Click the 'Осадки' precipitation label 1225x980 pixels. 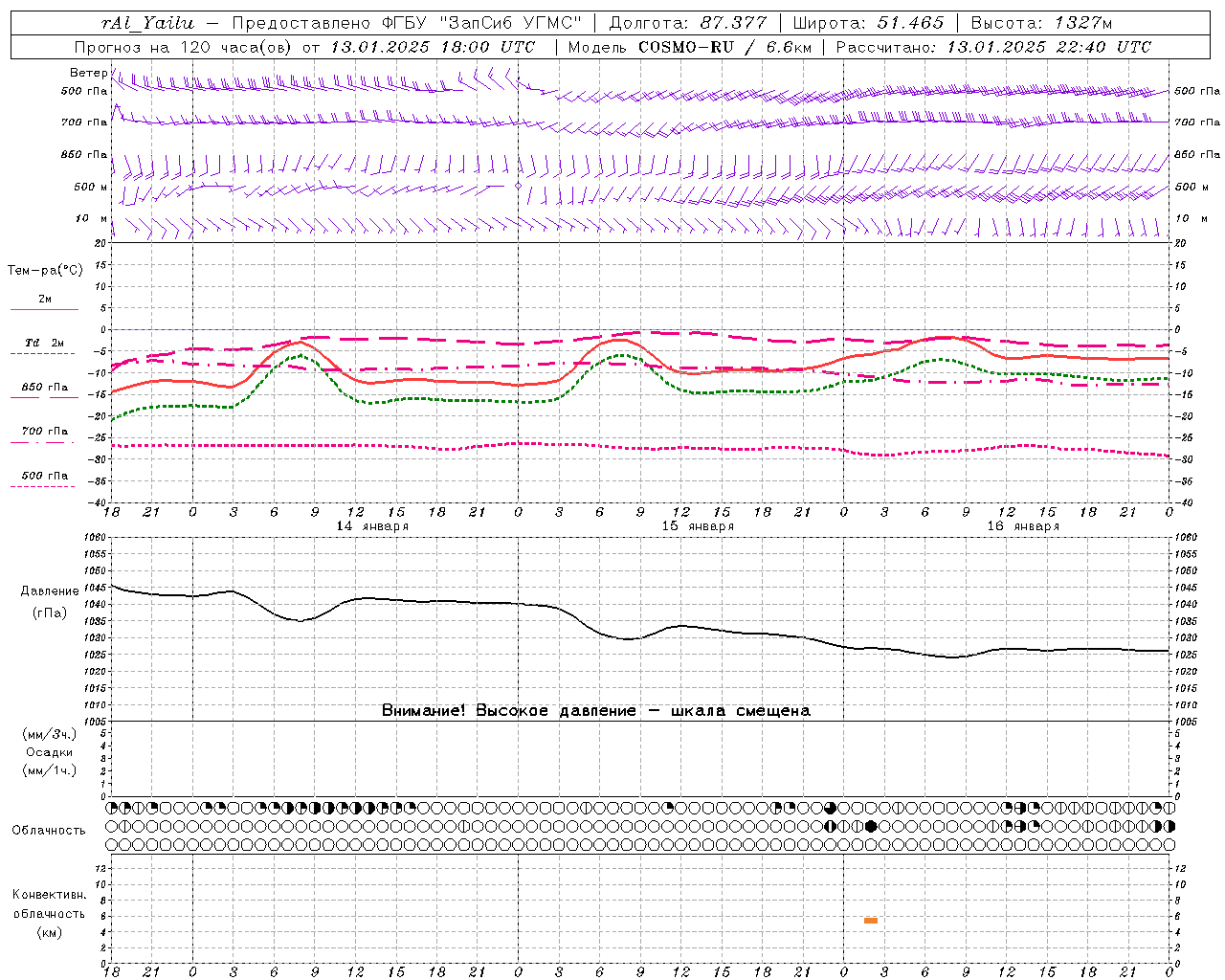tap(50, 752)
